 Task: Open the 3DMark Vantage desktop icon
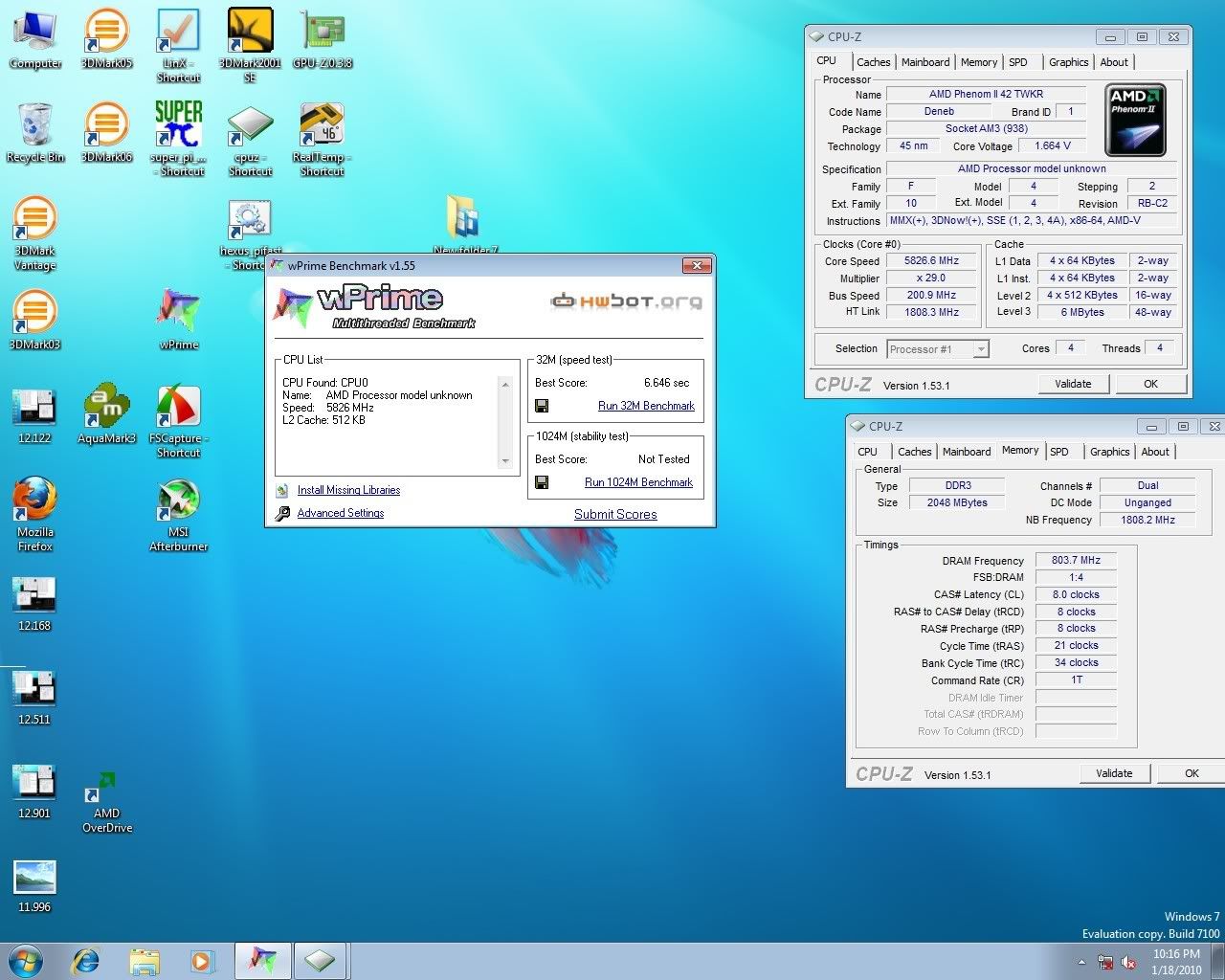point(35,234)
